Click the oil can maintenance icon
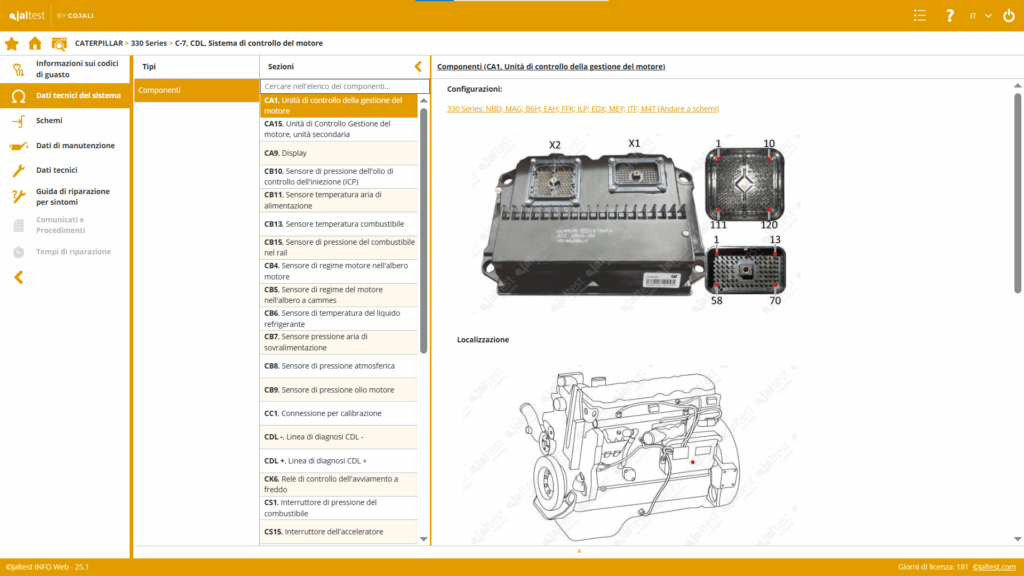Image resolution: width=1024 pixels, height=576 pixels. click(18, 146)
